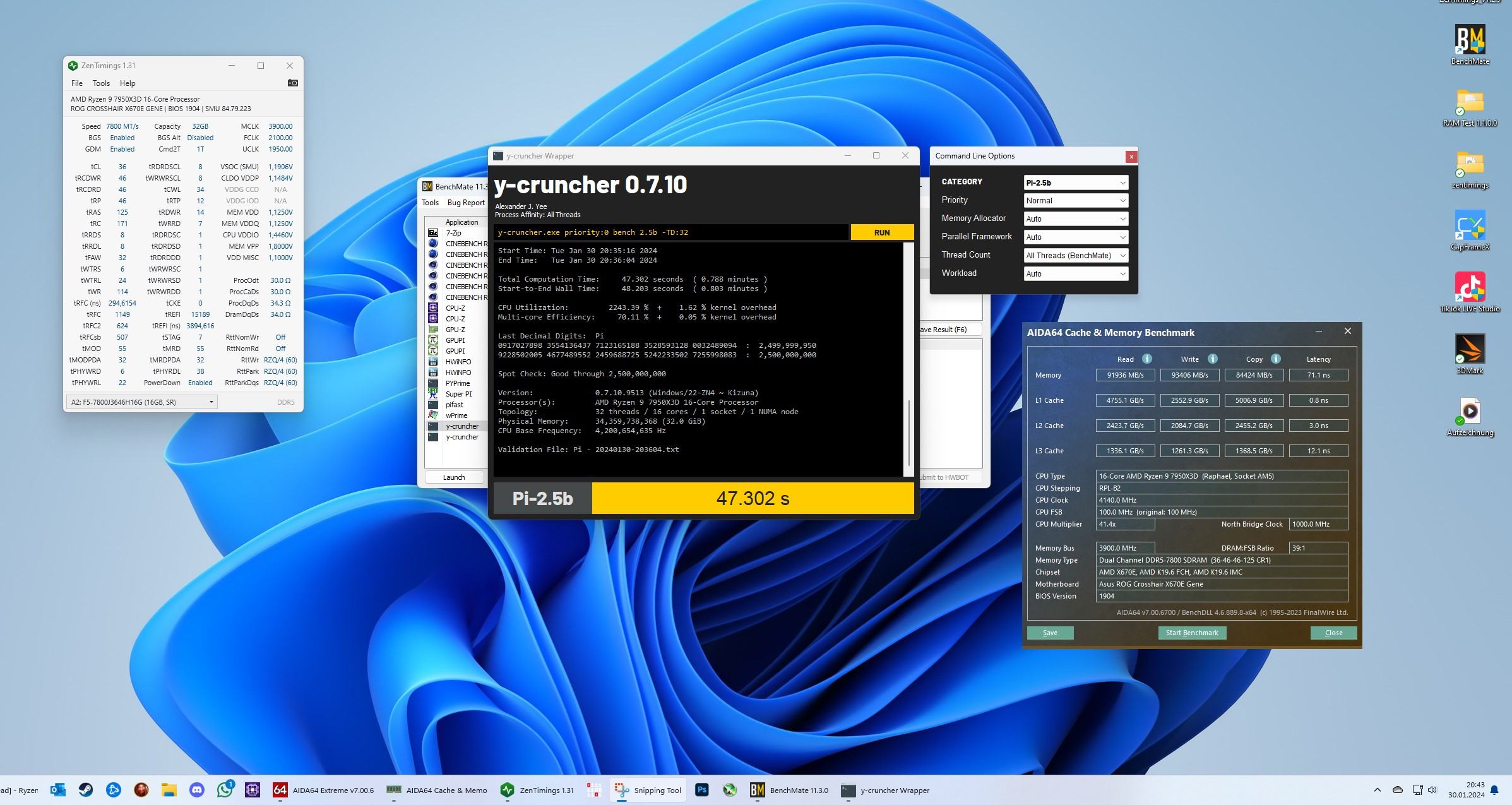Open the Help menu in ZenTimings
The width and height of the screenshot is (1512, 805).
[128, 83]
